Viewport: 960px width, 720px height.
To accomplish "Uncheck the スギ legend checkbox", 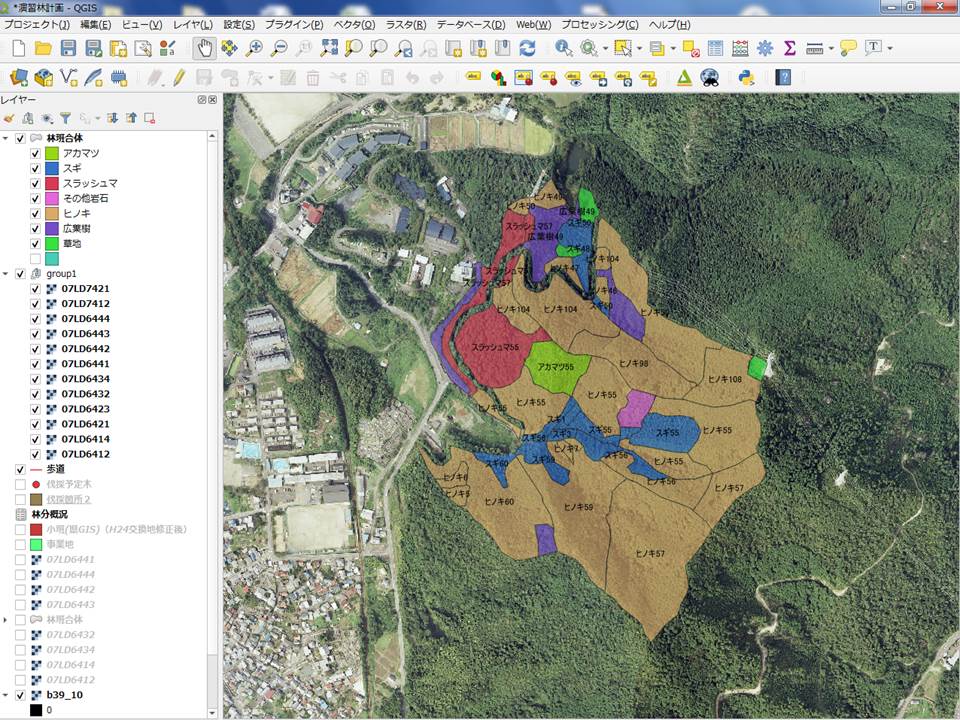I will pos(36,168).
